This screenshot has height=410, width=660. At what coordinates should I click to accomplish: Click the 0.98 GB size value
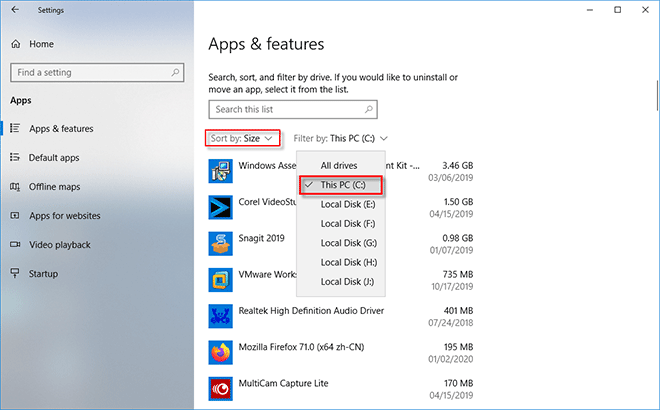point(458,238)
